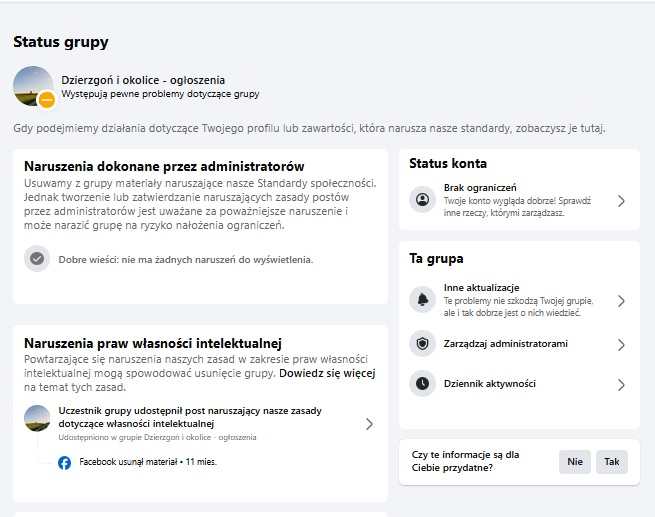Click the blue Facebook logo icon
The width and height of the screenshot is (655, 517).
click(x=64, y=462)
